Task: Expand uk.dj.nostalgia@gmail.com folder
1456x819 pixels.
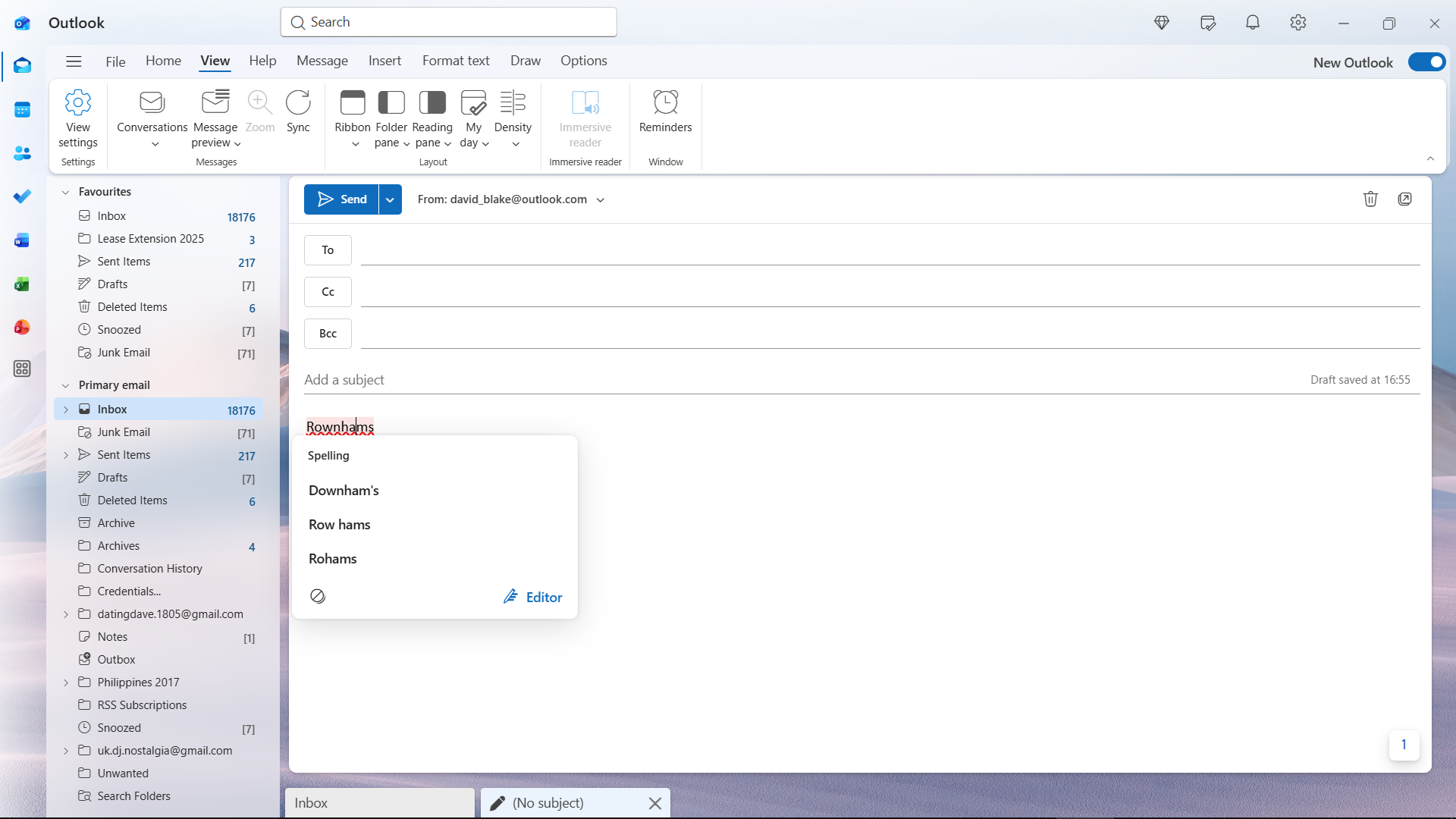Action: (66, 751)
